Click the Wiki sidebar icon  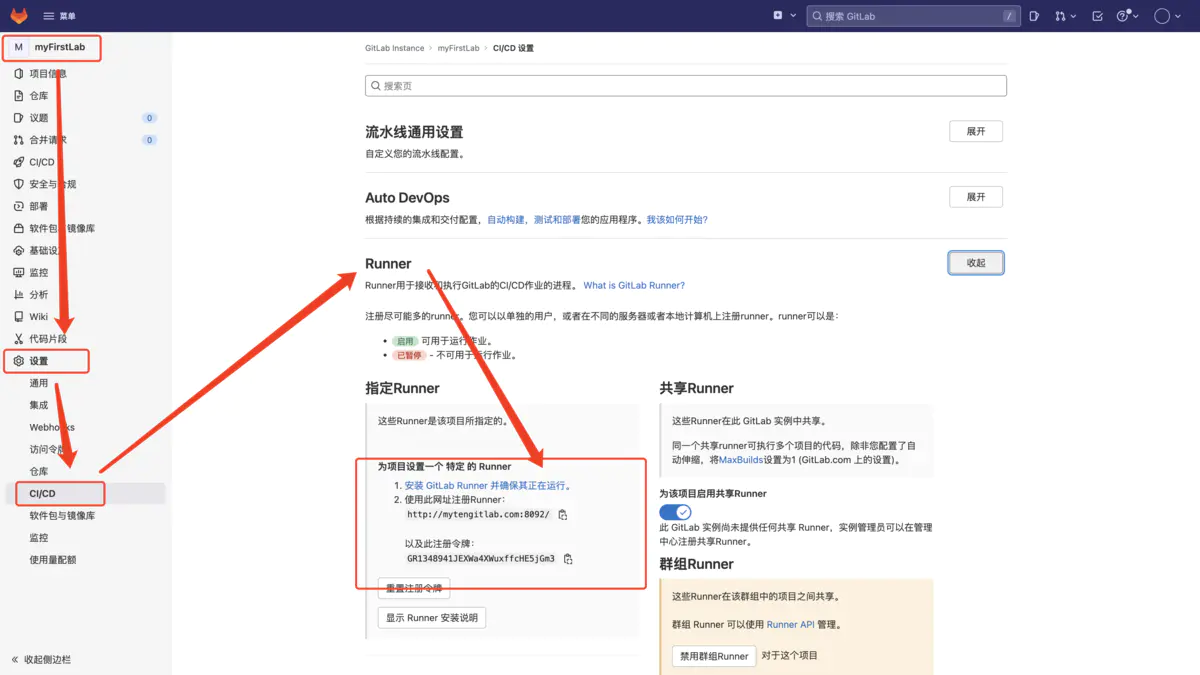click(19, 316)
